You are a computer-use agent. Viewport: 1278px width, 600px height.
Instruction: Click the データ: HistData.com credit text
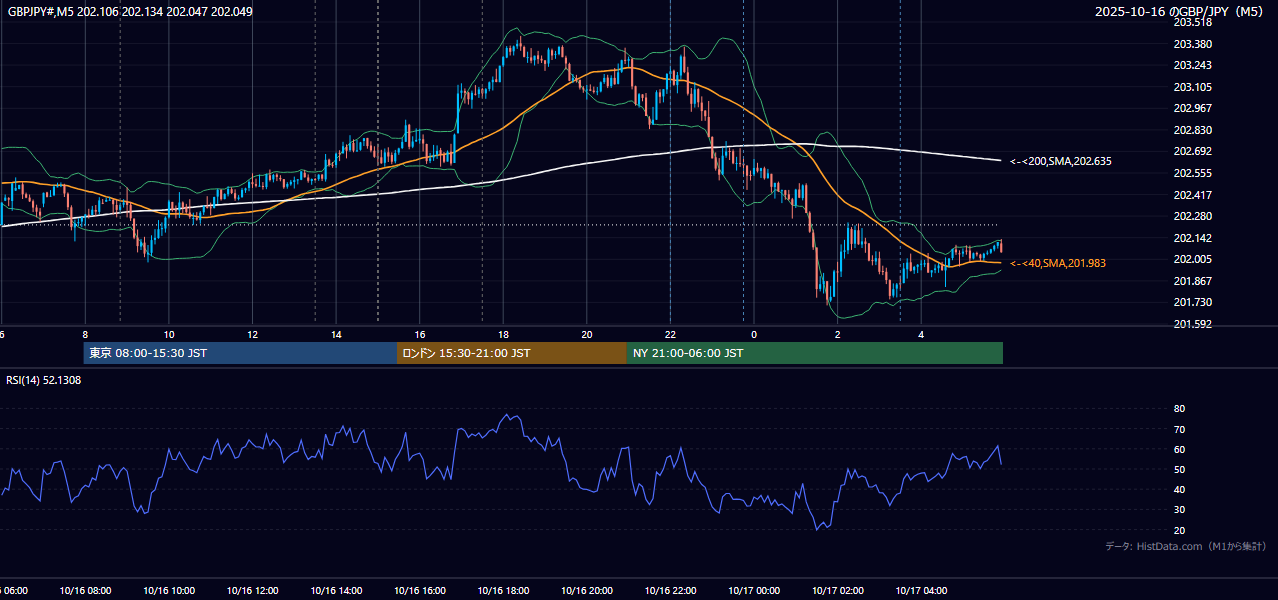click(1185, 546)
